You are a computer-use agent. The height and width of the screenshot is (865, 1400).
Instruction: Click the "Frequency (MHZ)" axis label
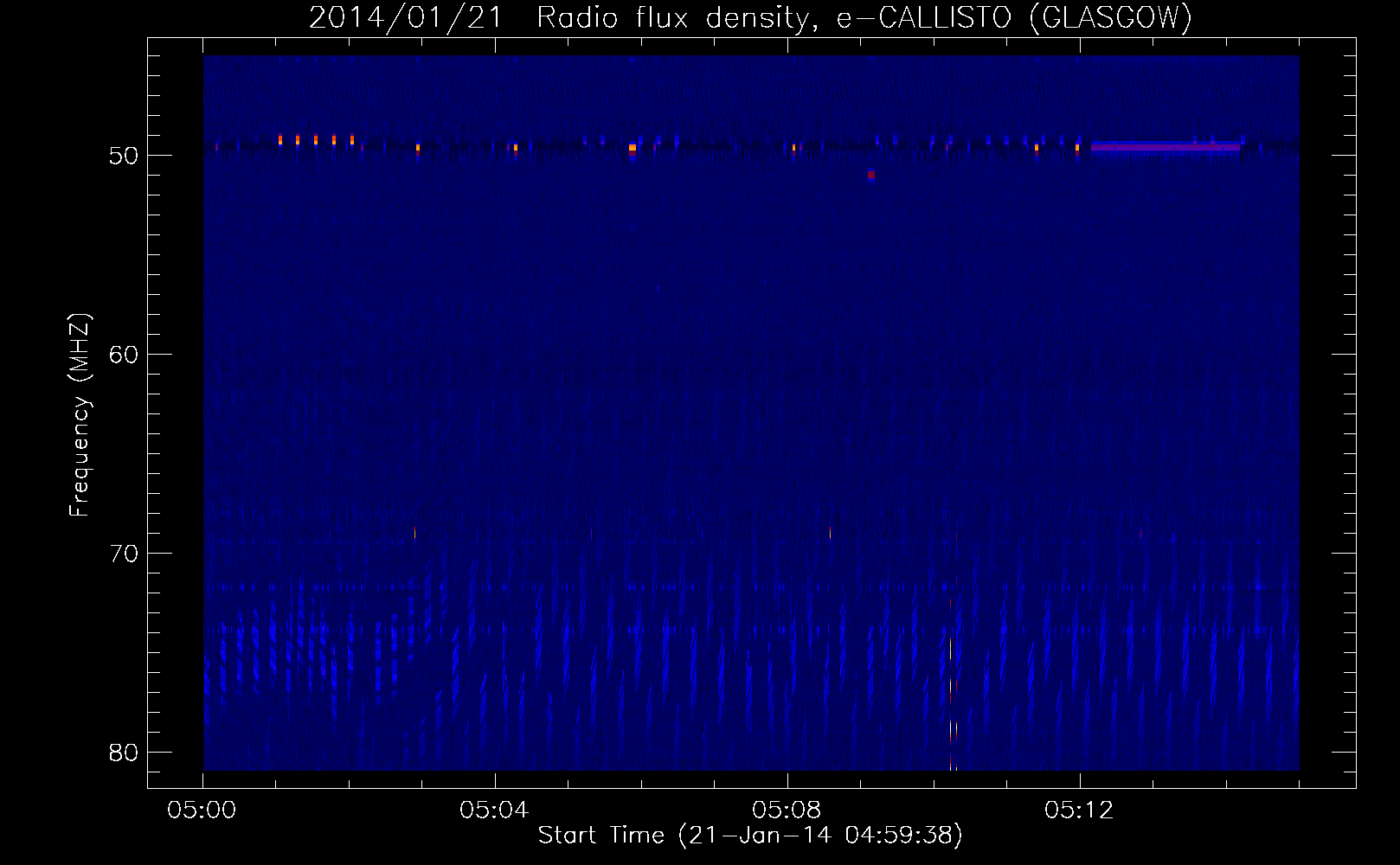(80, 415)
